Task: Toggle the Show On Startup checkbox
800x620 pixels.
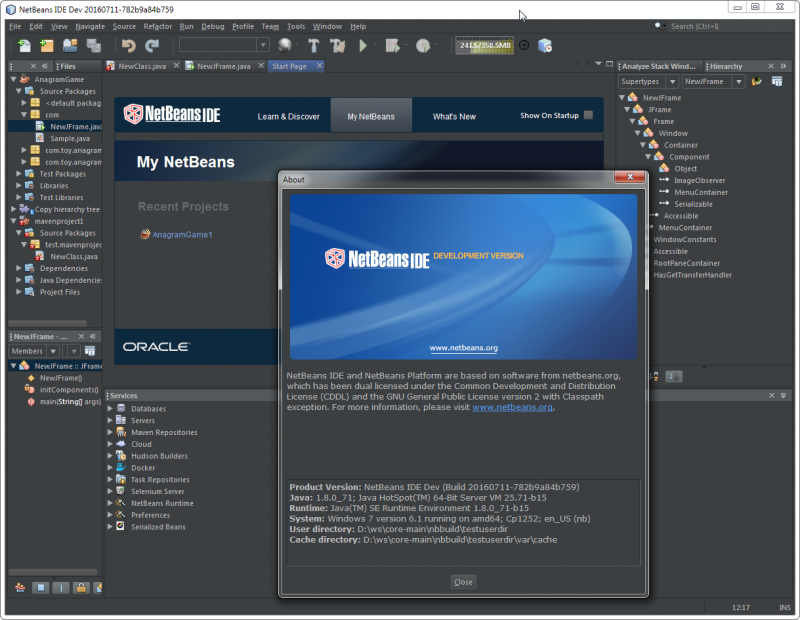Action: 588,115
